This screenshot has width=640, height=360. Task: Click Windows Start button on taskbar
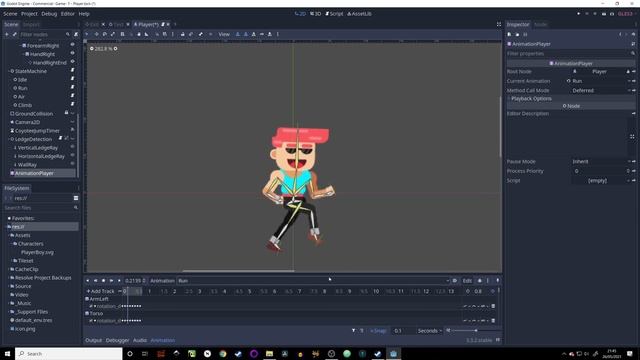(x=7, y=353)
